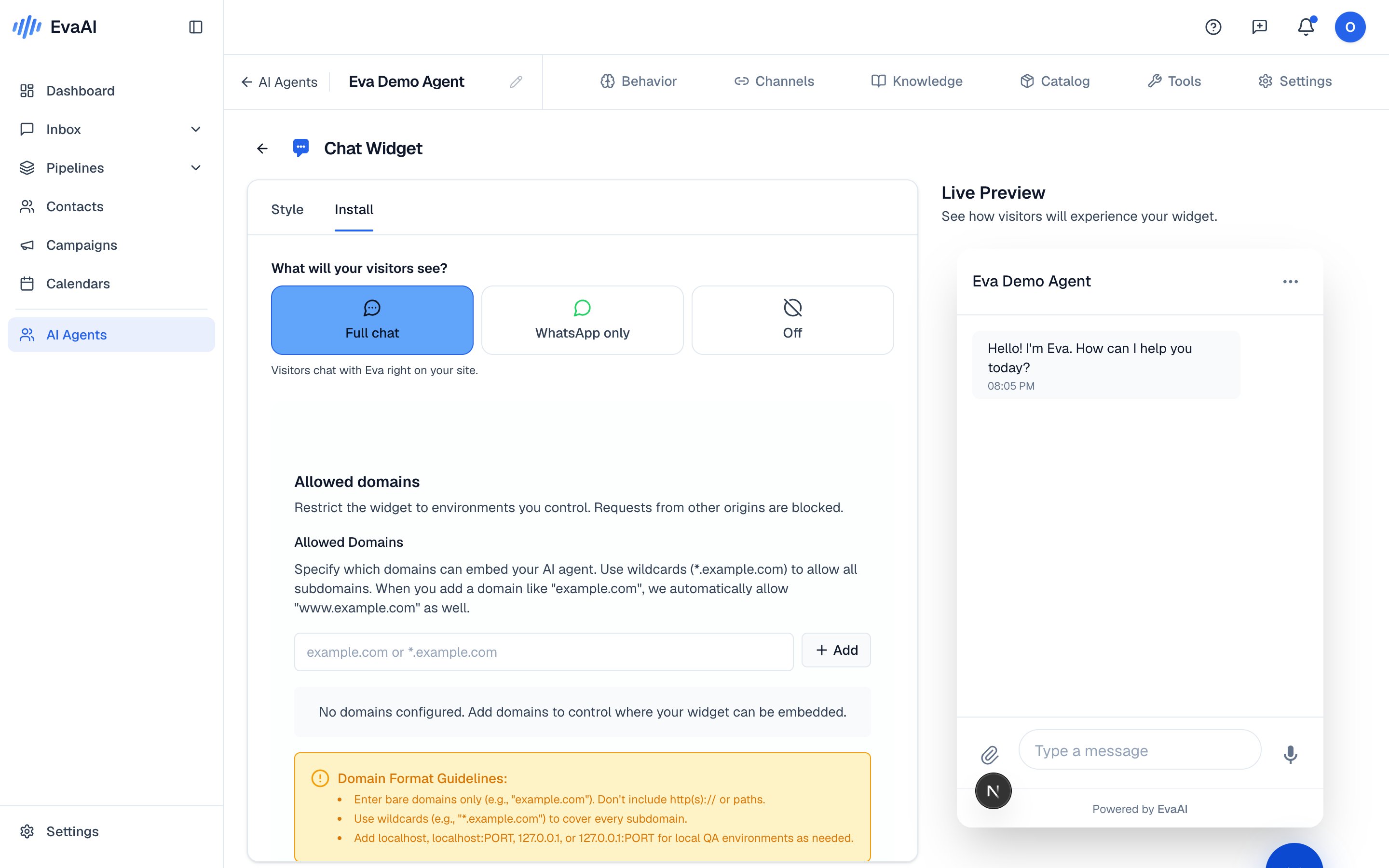Switch to the Tools tab
This screenshot has height=868, width=1389.
click(1174, 81)
